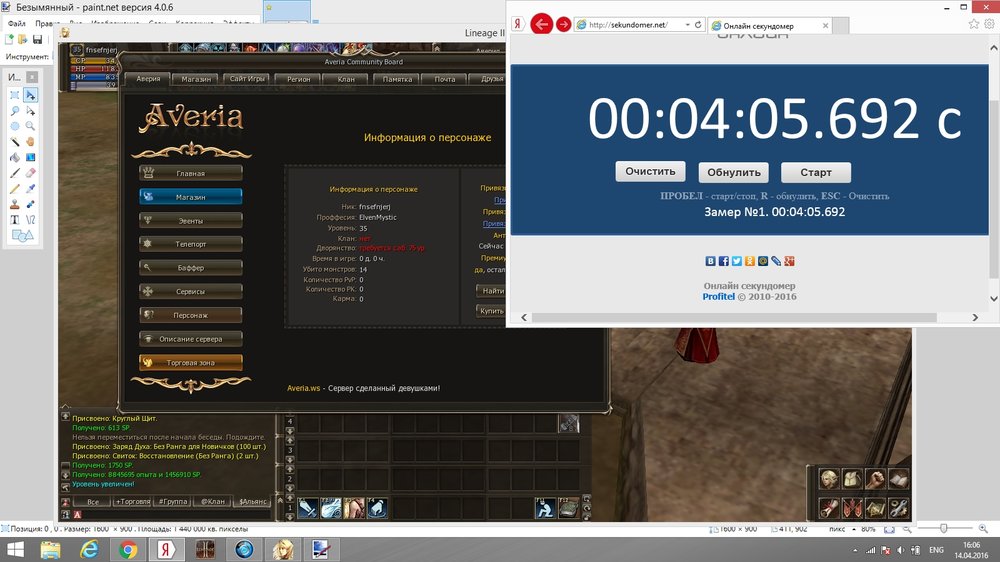Click the Обнулить button on stopwatch
1000x562 pixels.
tap(735, 172)
